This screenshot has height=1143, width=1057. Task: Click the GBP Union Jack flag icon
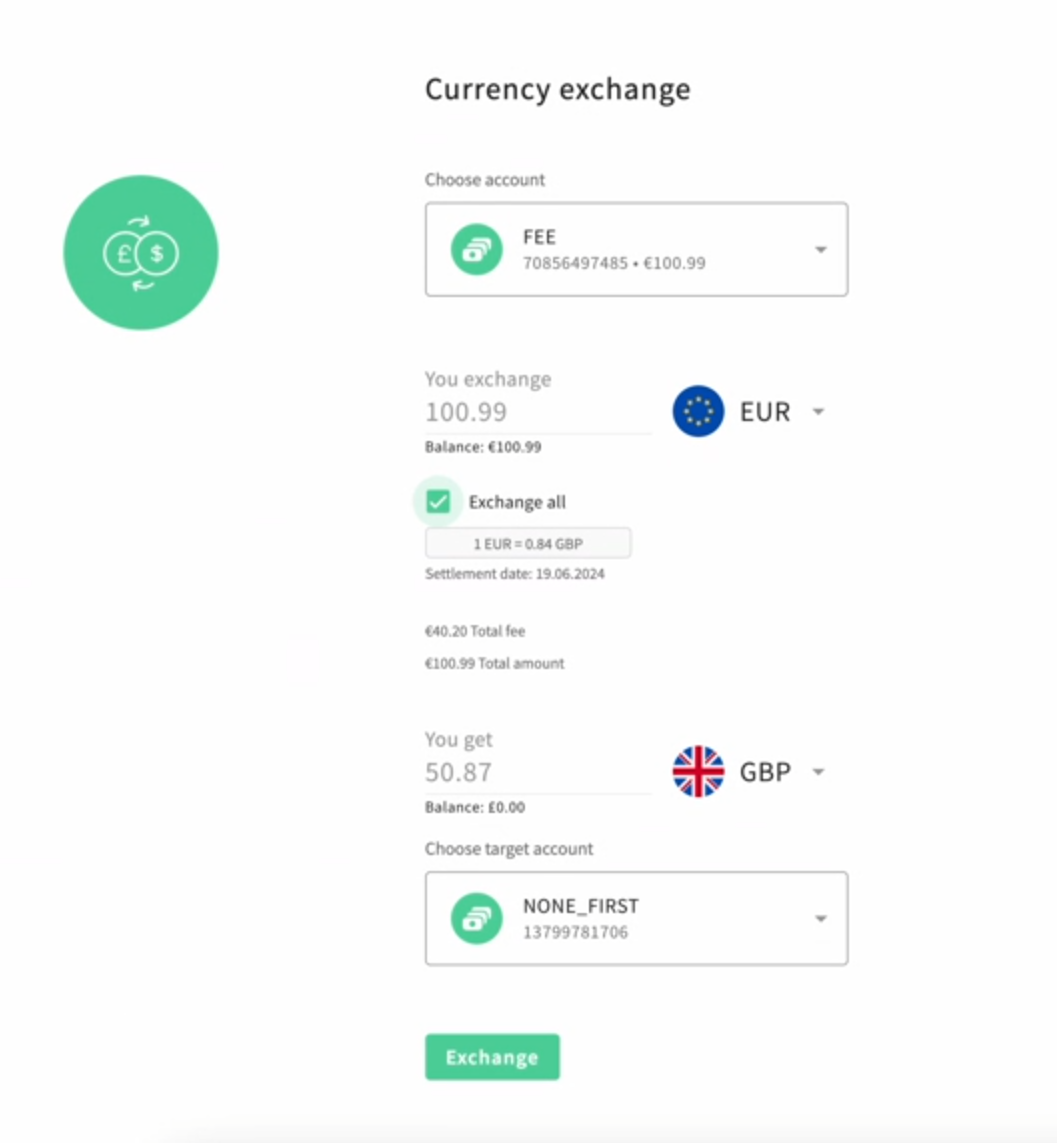click(697, 771)
